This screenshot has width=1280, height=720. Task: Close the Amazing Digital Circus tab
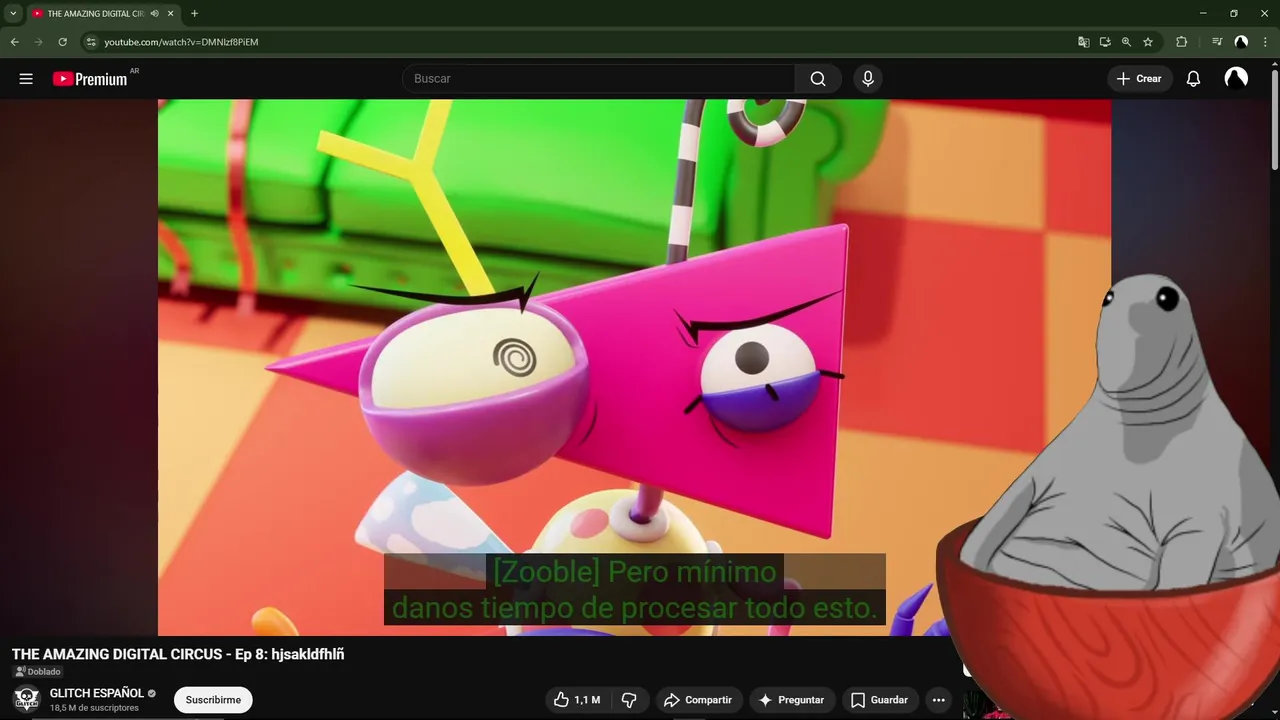[171, 14]
